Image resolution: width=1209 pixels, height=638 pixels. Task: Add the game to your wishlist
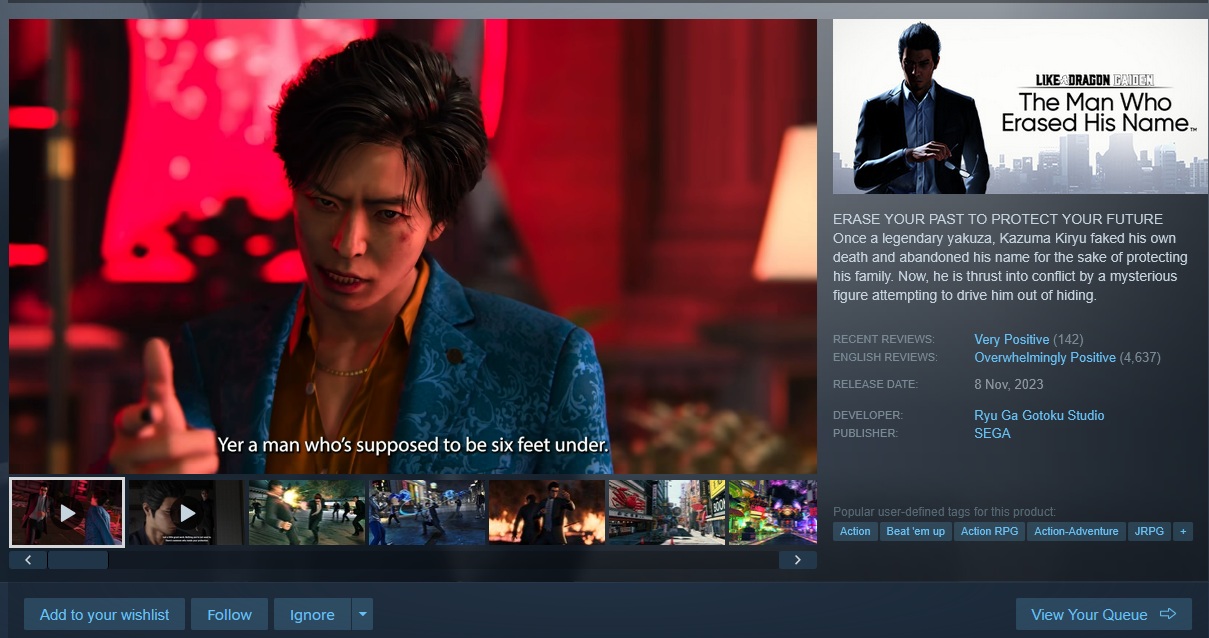[105, 615]
